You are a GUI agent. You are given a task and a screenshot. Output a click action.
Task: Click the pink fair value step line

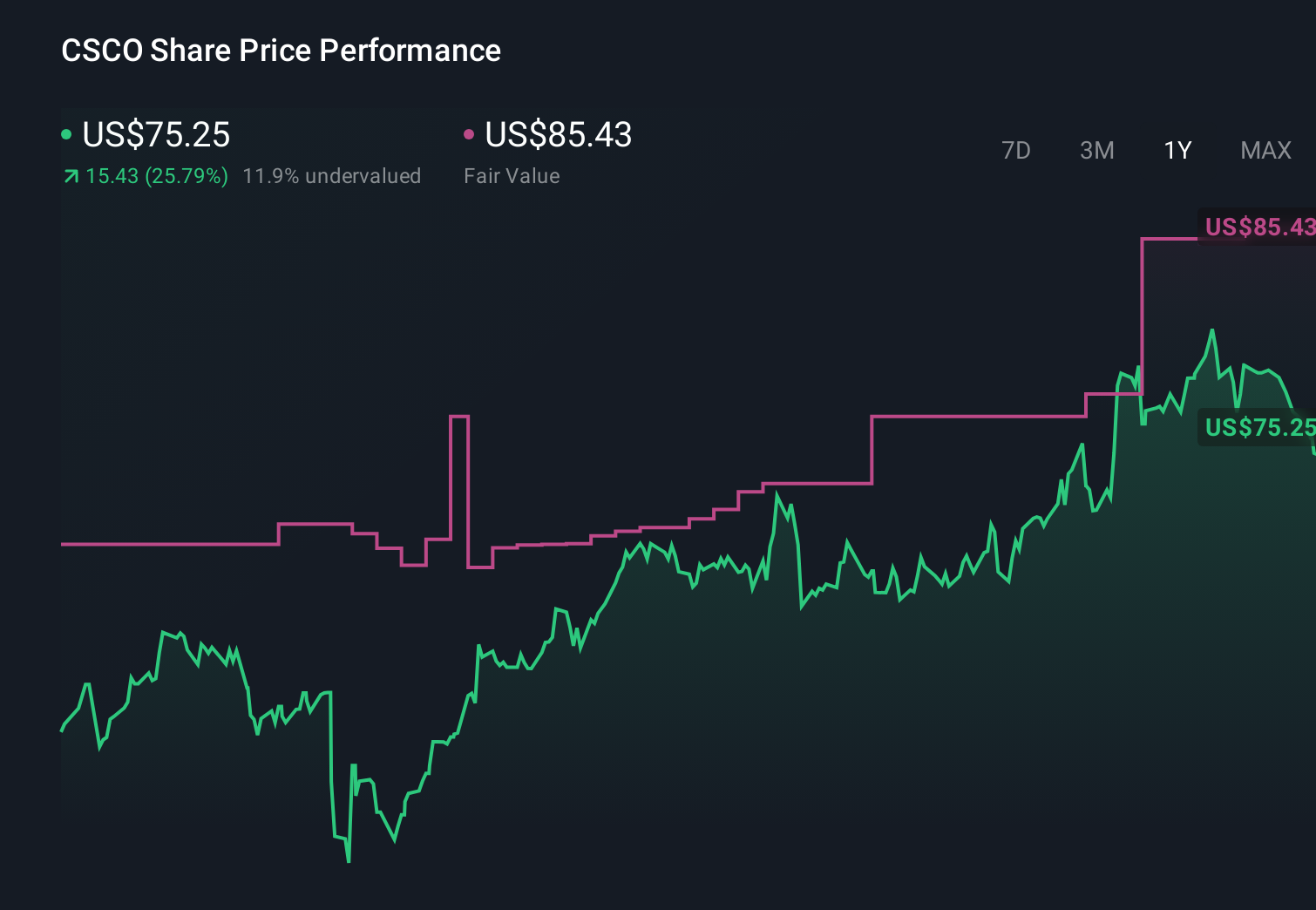tap(976, 417)
